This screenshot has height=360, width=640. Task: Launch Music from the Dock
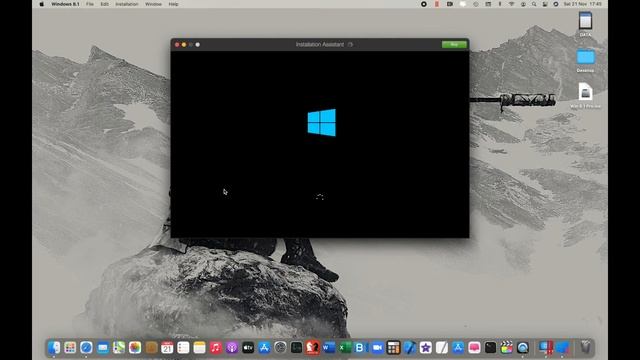216,347
